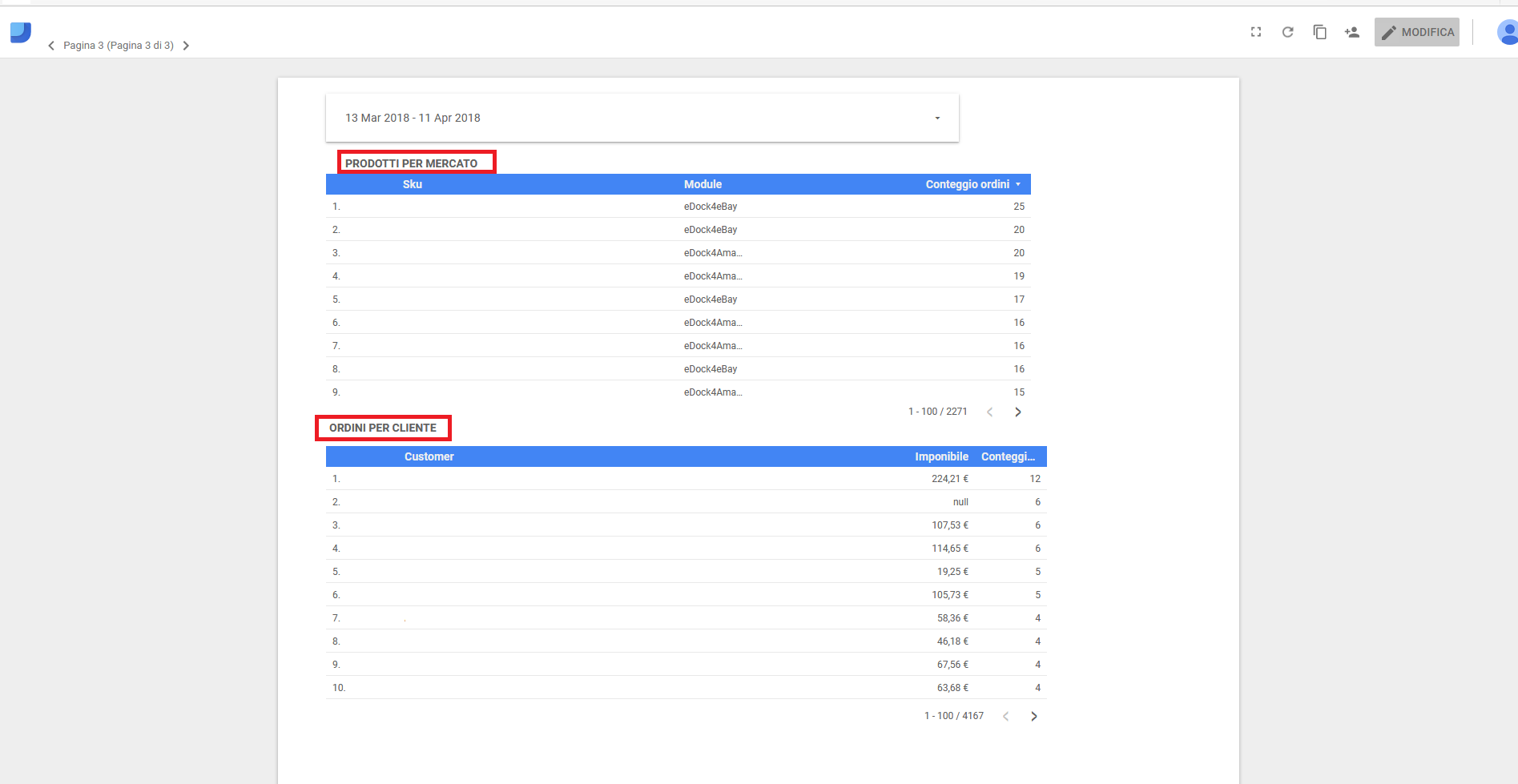
Task: Click eDock4Ama... in product row 3
Action: pyautogui.click(x=713, y=253)
